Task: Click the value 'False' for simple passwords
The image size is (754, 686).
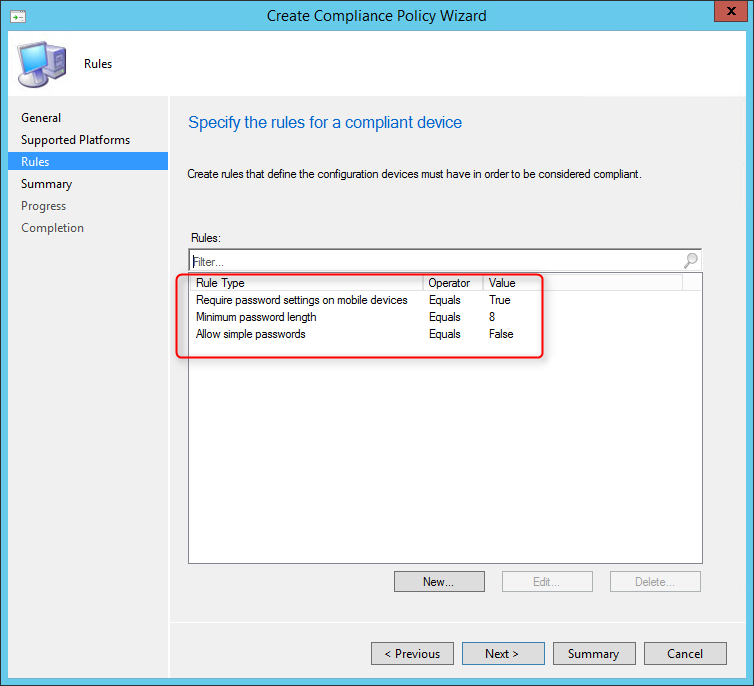Action: point(501,334)
